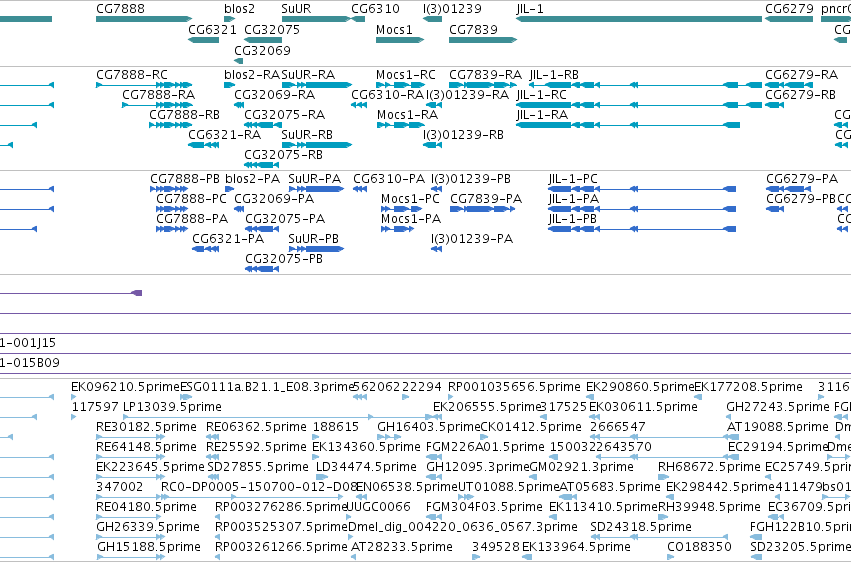Select transcript CG32069-RA
The image size is (851, 562).
pos(239,105)
